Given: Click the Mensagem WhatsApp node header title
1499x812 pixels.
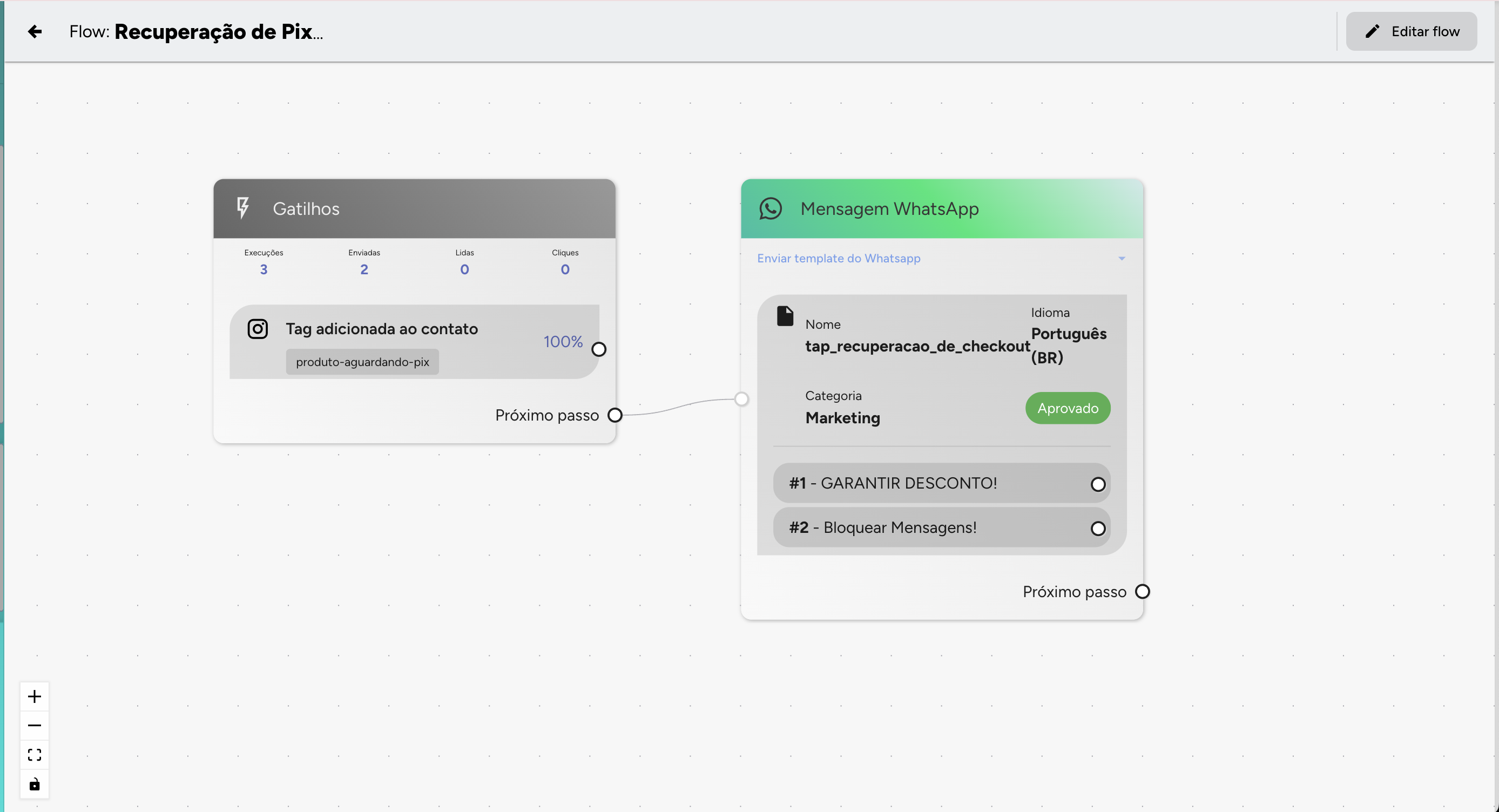Looking at the screenshot, I should pos(890,209).
